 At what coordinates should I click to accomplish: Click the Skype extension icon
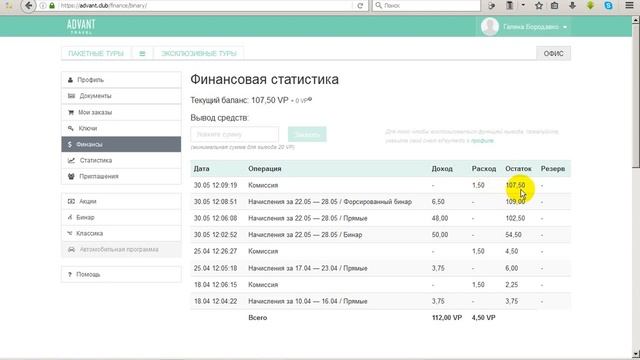coord(608,6)
